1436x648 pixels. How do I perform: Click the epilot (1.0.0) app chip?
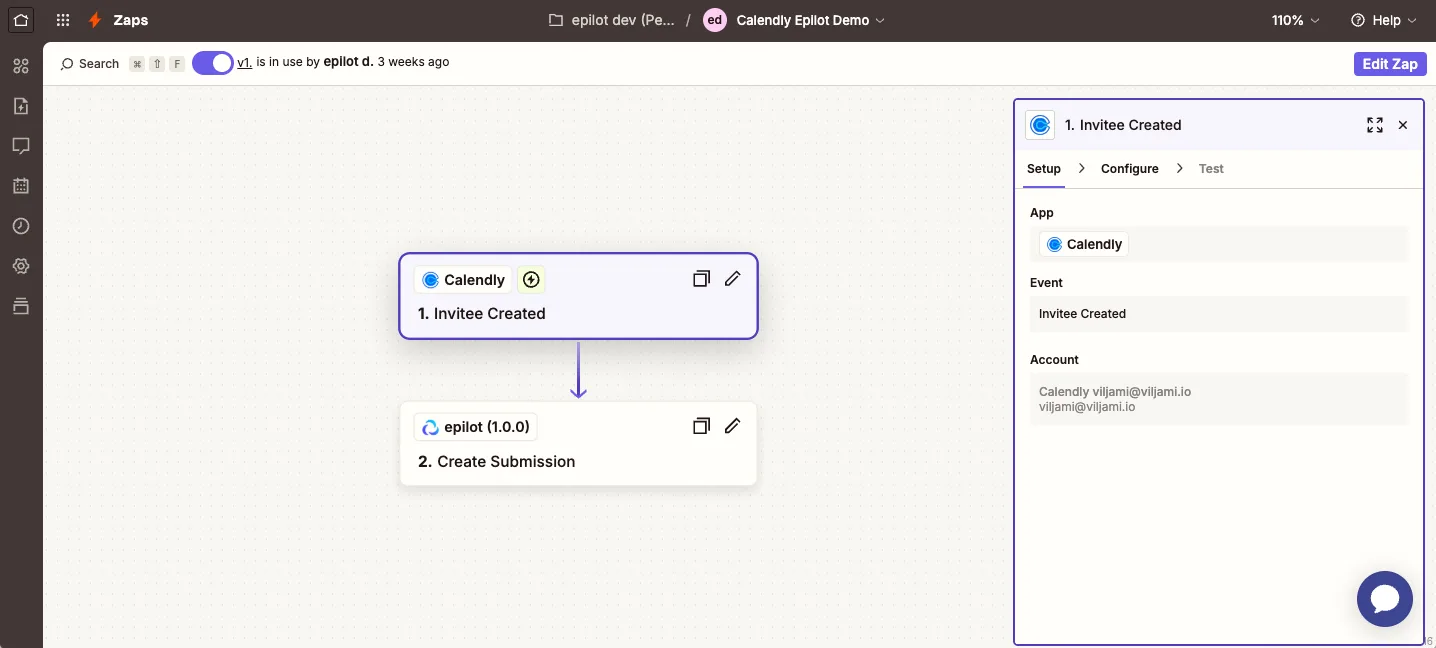coord(476,427)
